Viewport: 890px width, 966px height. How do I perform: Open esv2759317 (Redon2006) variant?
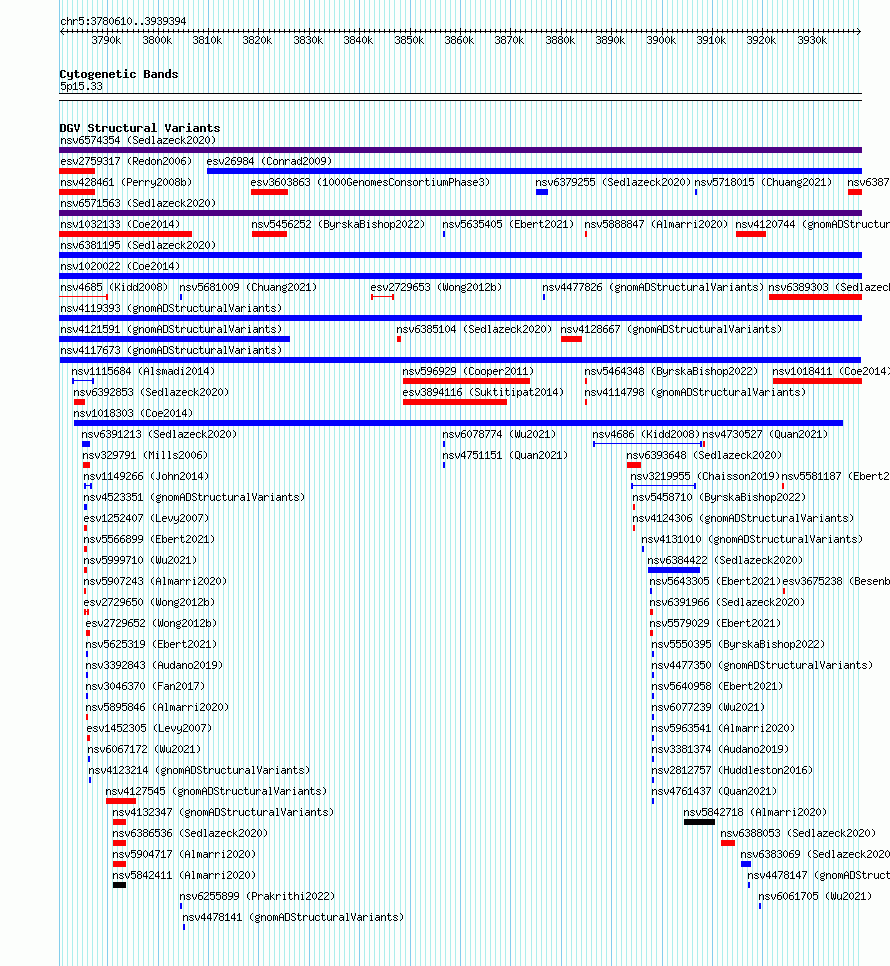126,161
